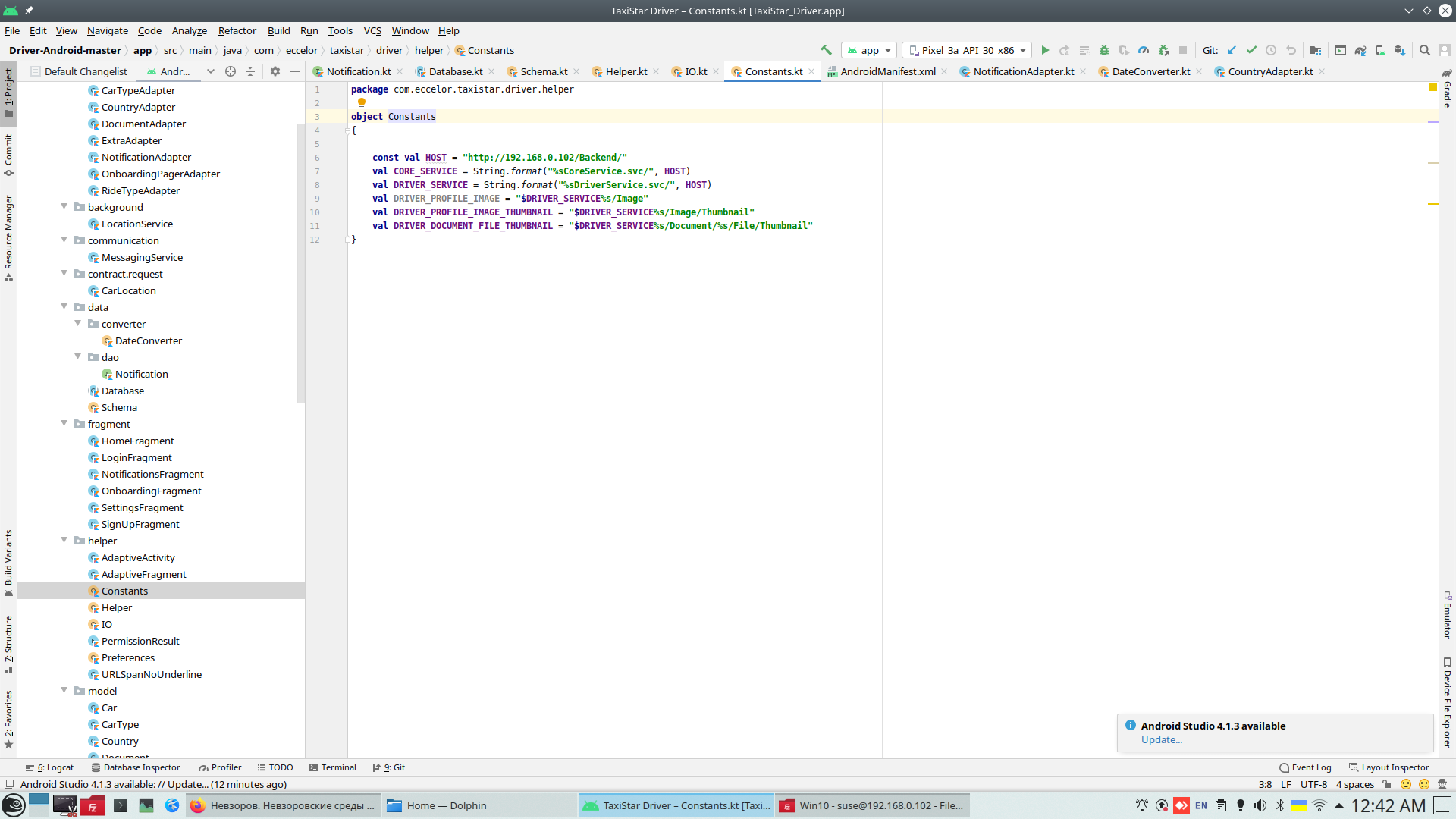Click the Git commit checkmark icon

click(x=1251, y=50)
